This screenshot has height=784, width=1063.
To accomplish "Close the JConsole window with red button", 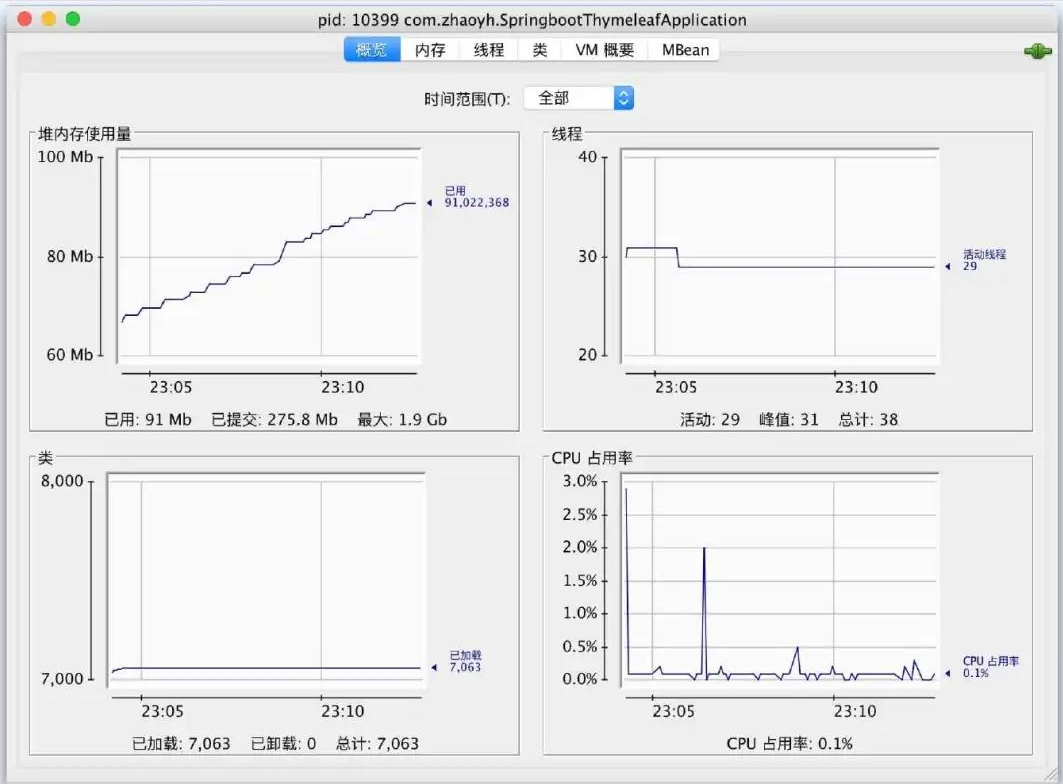I will (x=25, y=19).
